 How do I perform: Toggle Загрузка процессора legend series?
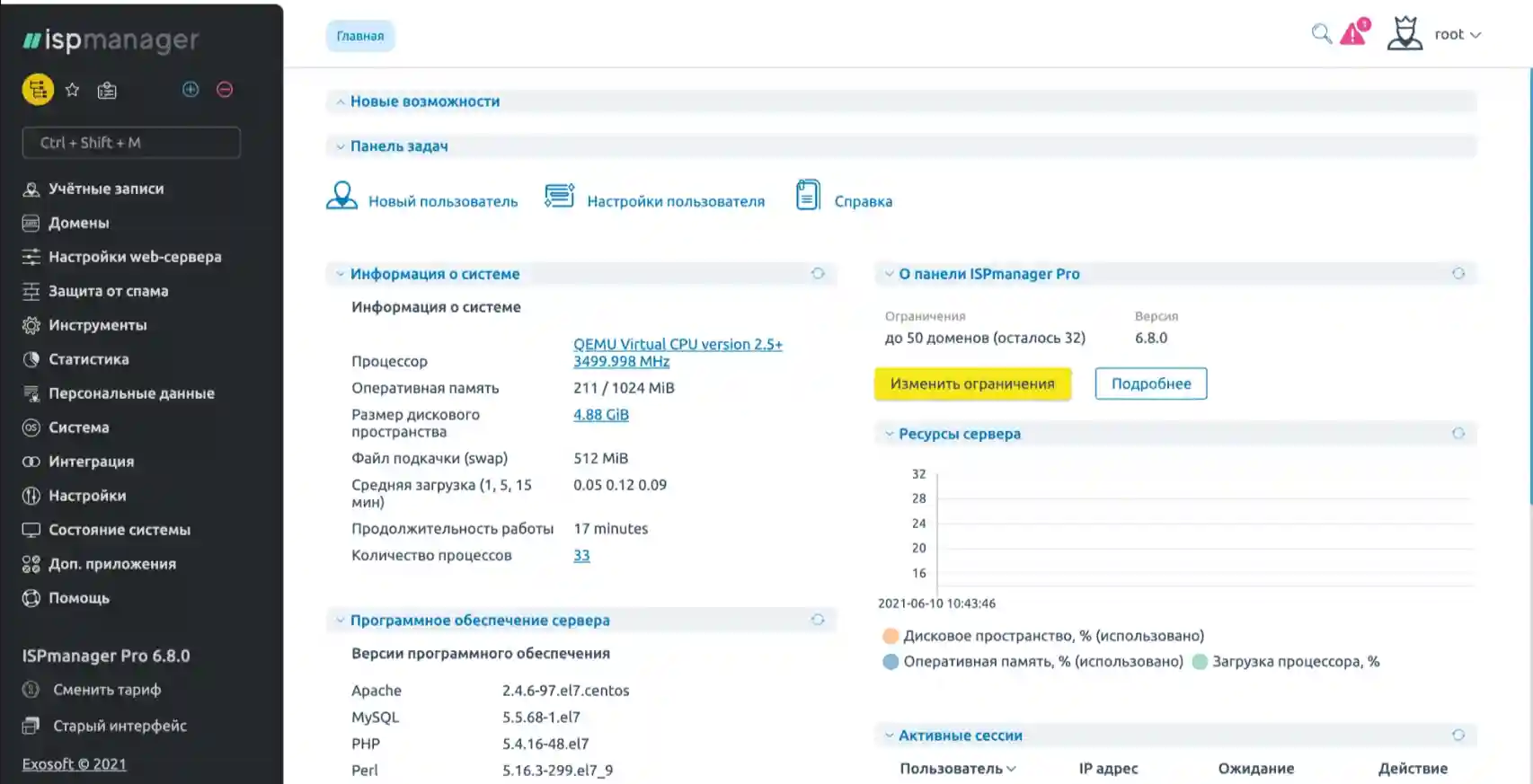point(1199,662)
